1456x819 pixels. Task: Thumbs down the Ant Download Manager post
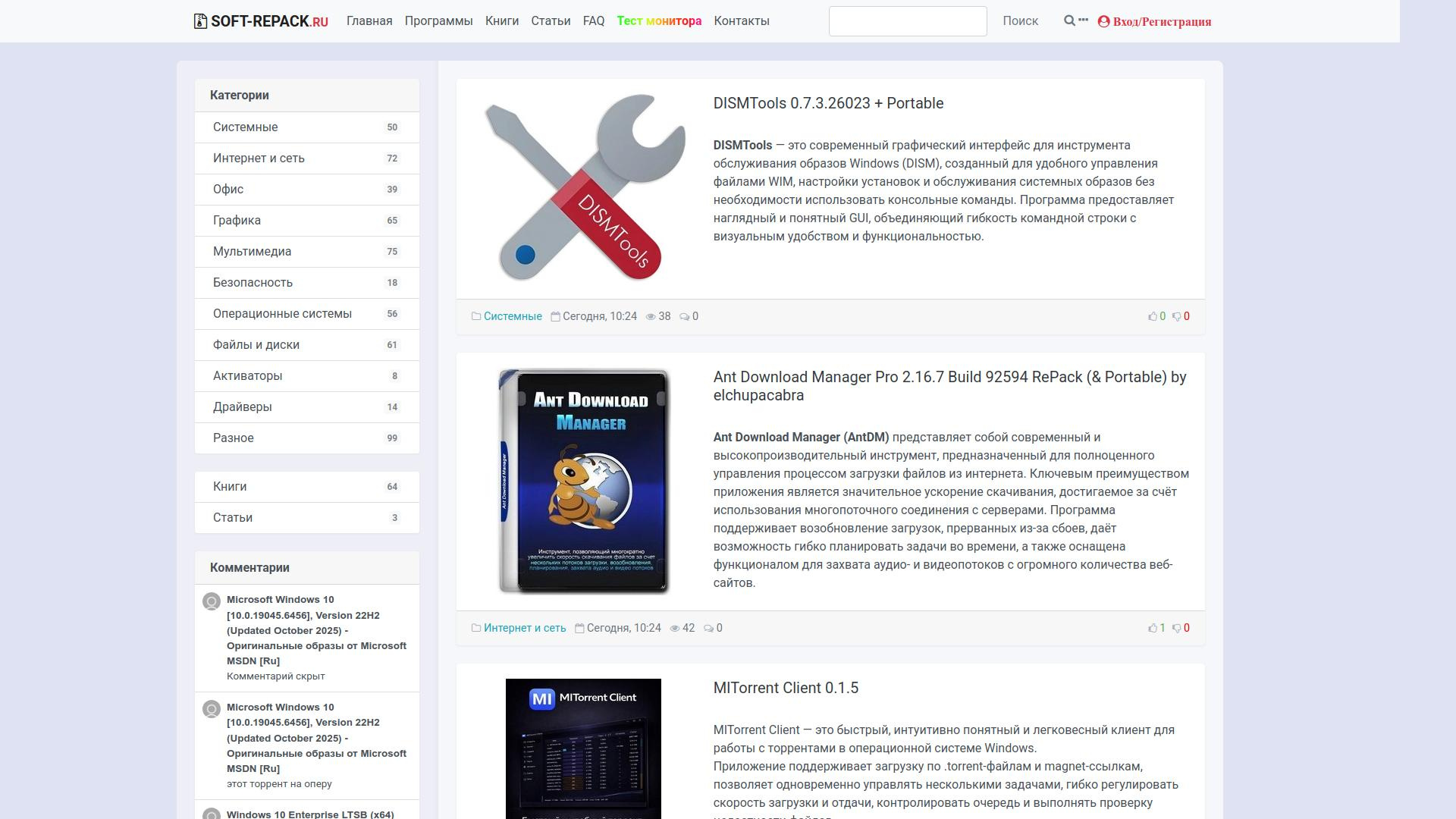click(1177, 628)
